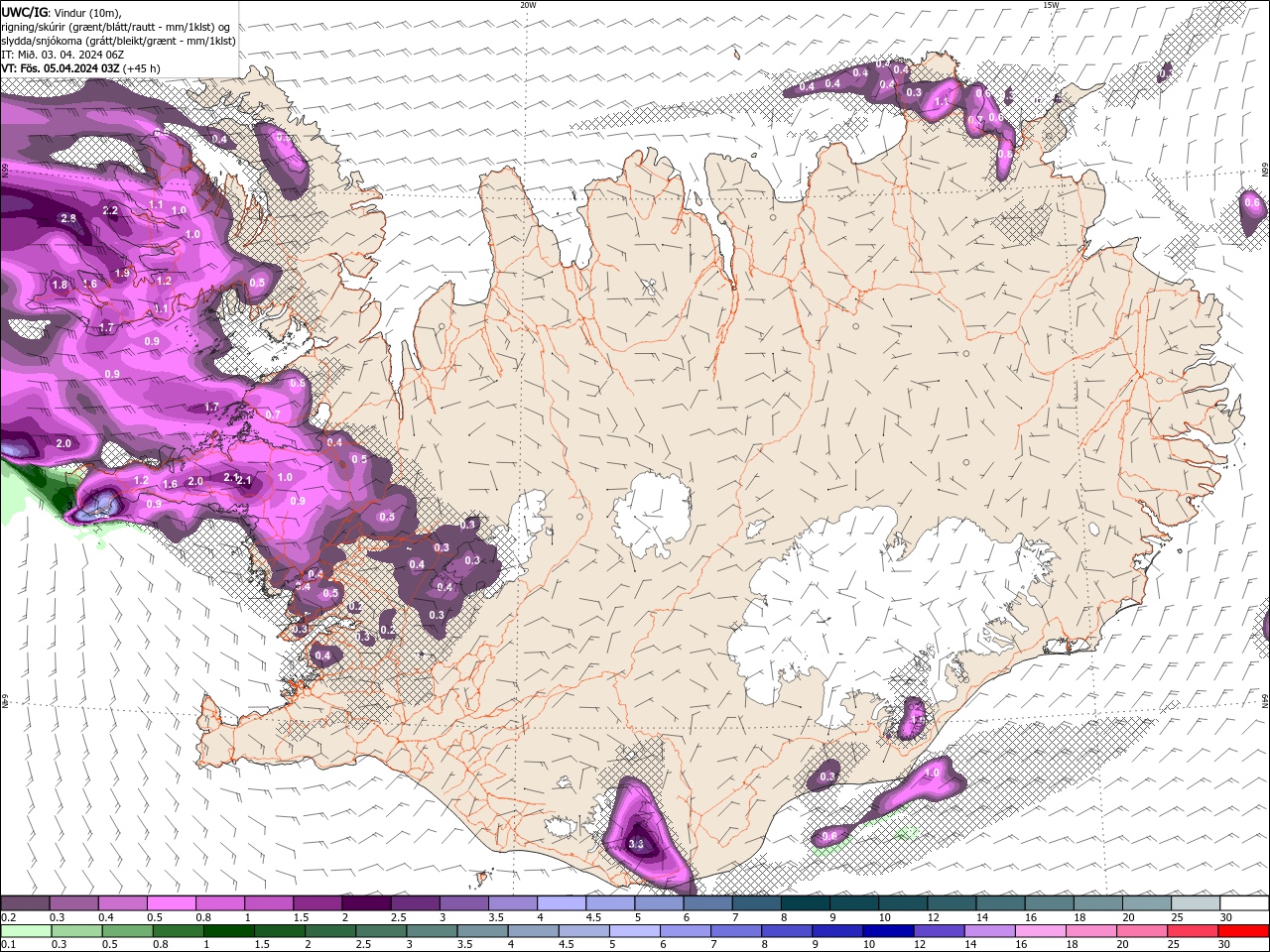Click the bright pink swatch between 0.5 and 0.8
The height and width of the screenshot is (952, 1270).
171,903
